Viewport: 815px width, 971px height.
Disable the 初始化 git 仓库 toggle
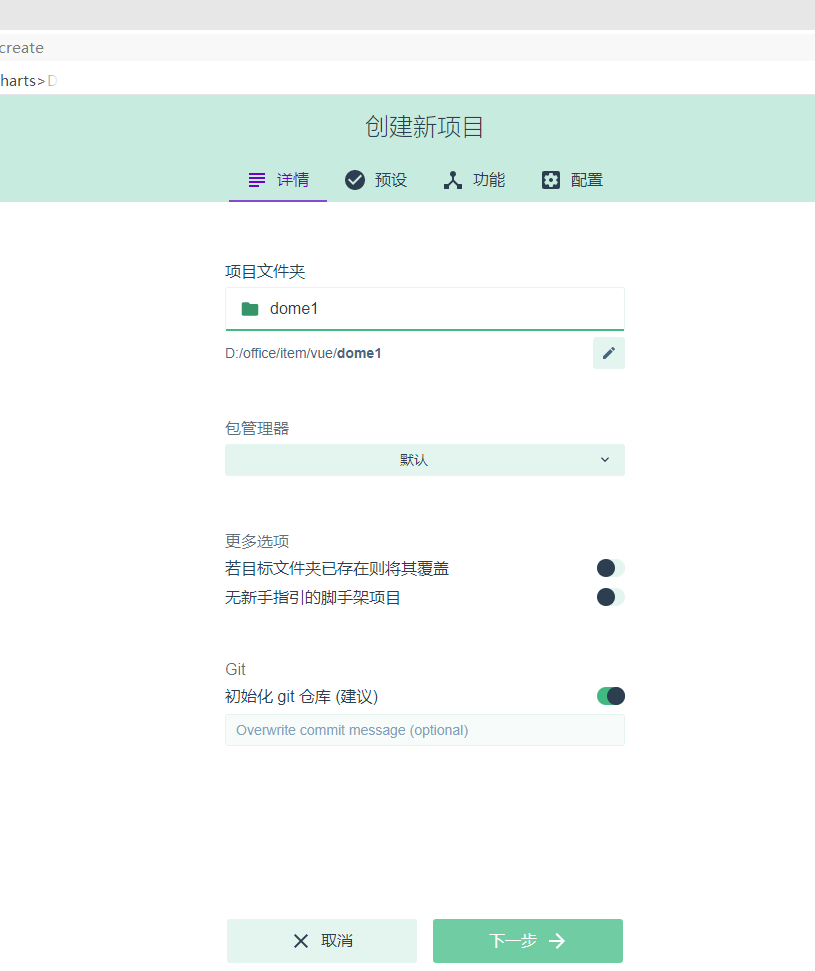(609, 696)
